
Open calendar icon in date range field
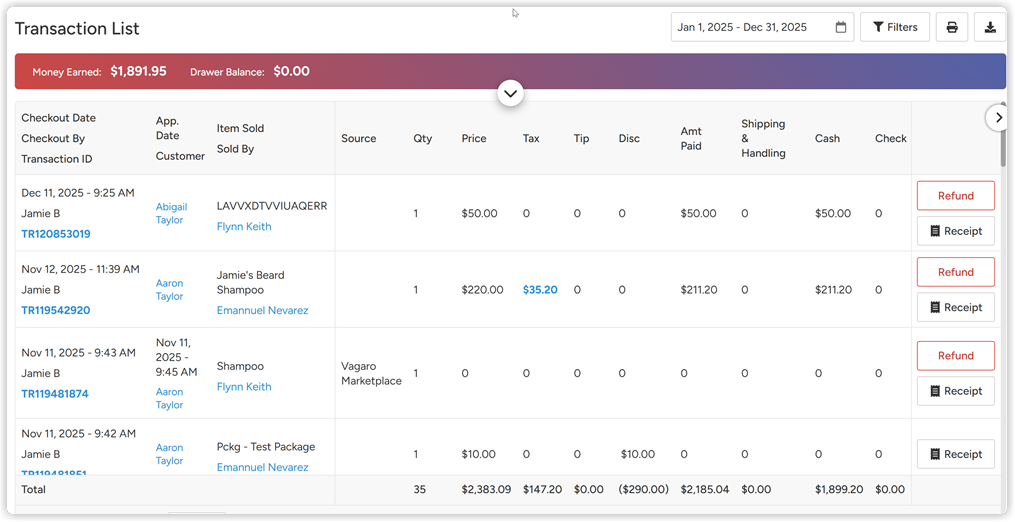(x=840, y=27)
